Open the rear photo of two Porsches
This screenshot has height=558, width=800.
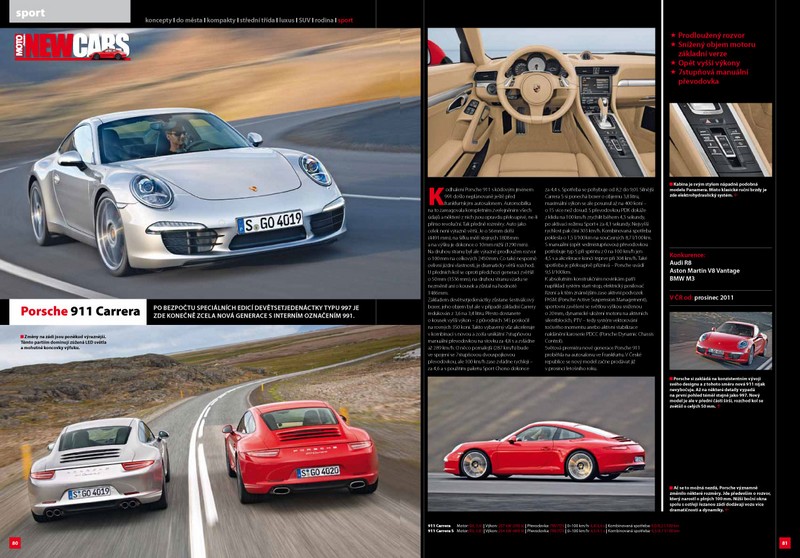[x=210, y=441]
